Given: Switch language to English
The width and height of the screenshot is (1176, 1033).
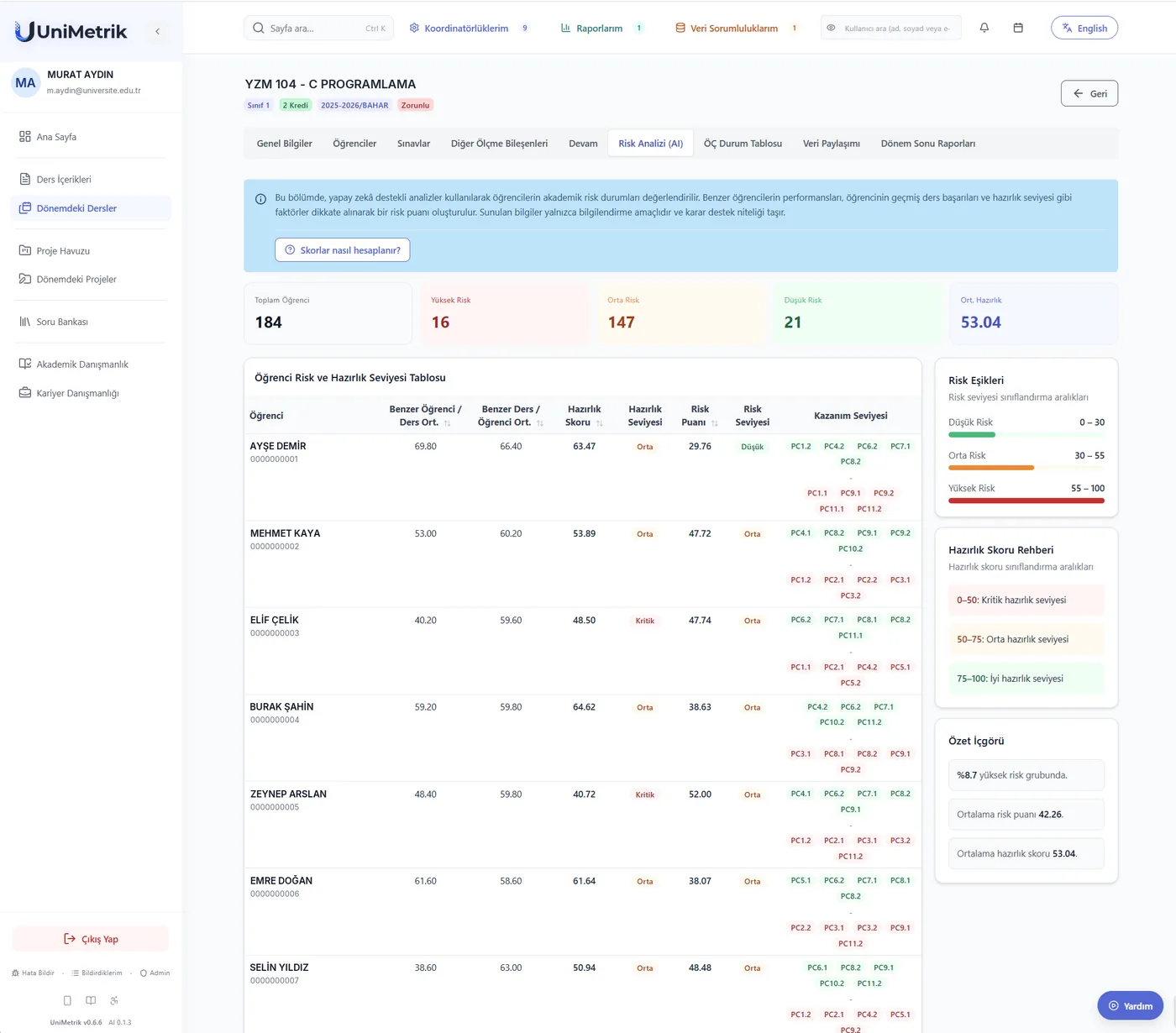Looking at the screenshot, I should point(1084,28).
